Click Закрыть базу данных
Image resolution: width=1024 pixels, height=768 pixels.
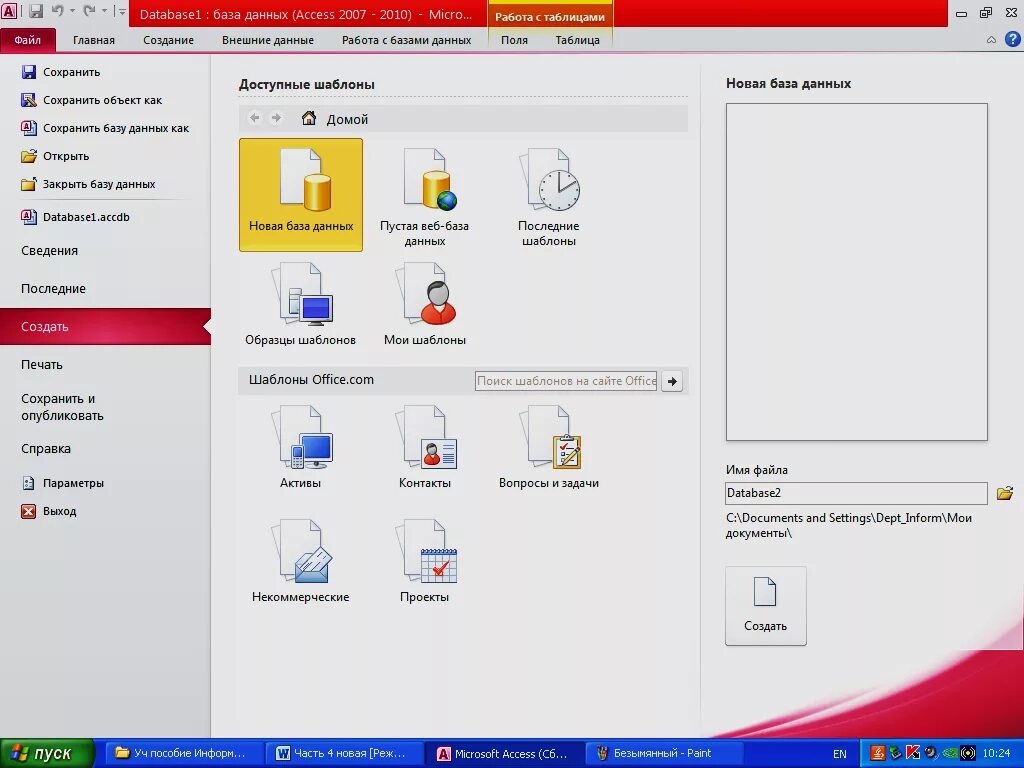tap(88, 184)
